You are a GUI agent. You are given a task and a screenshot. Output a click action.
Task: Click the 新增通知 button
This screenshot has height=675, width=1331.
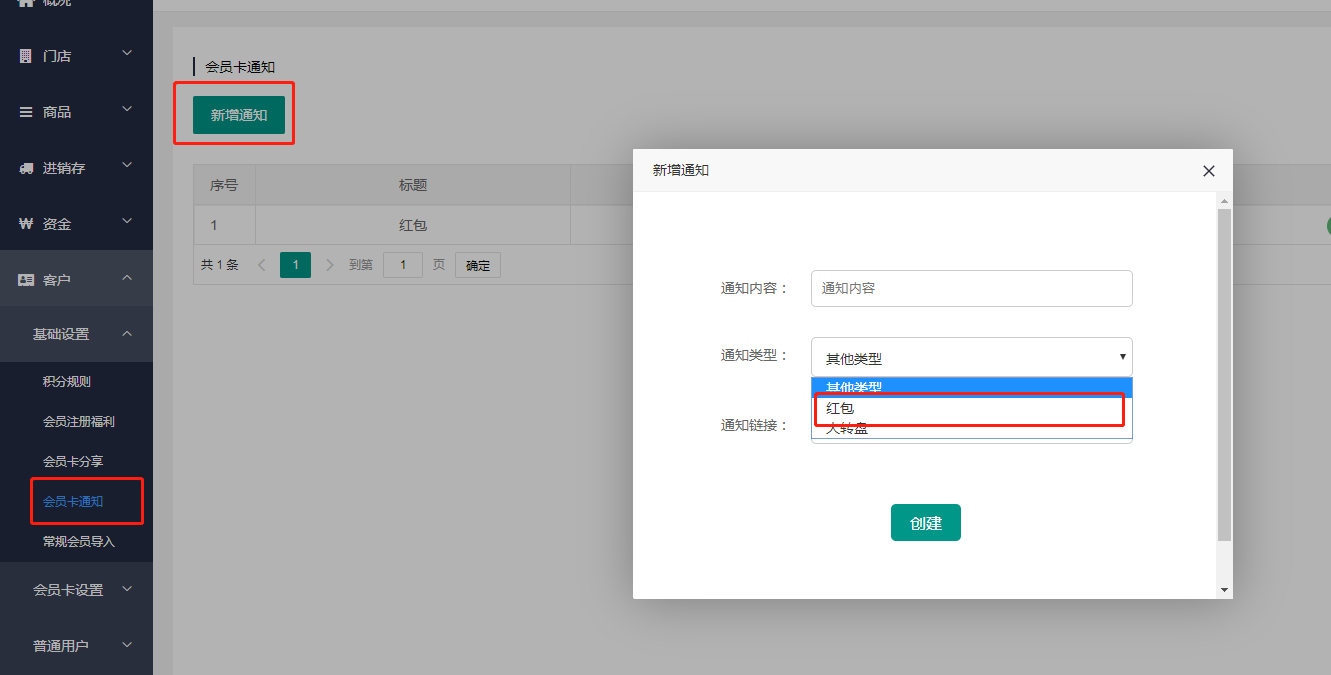tap(239, 115)
